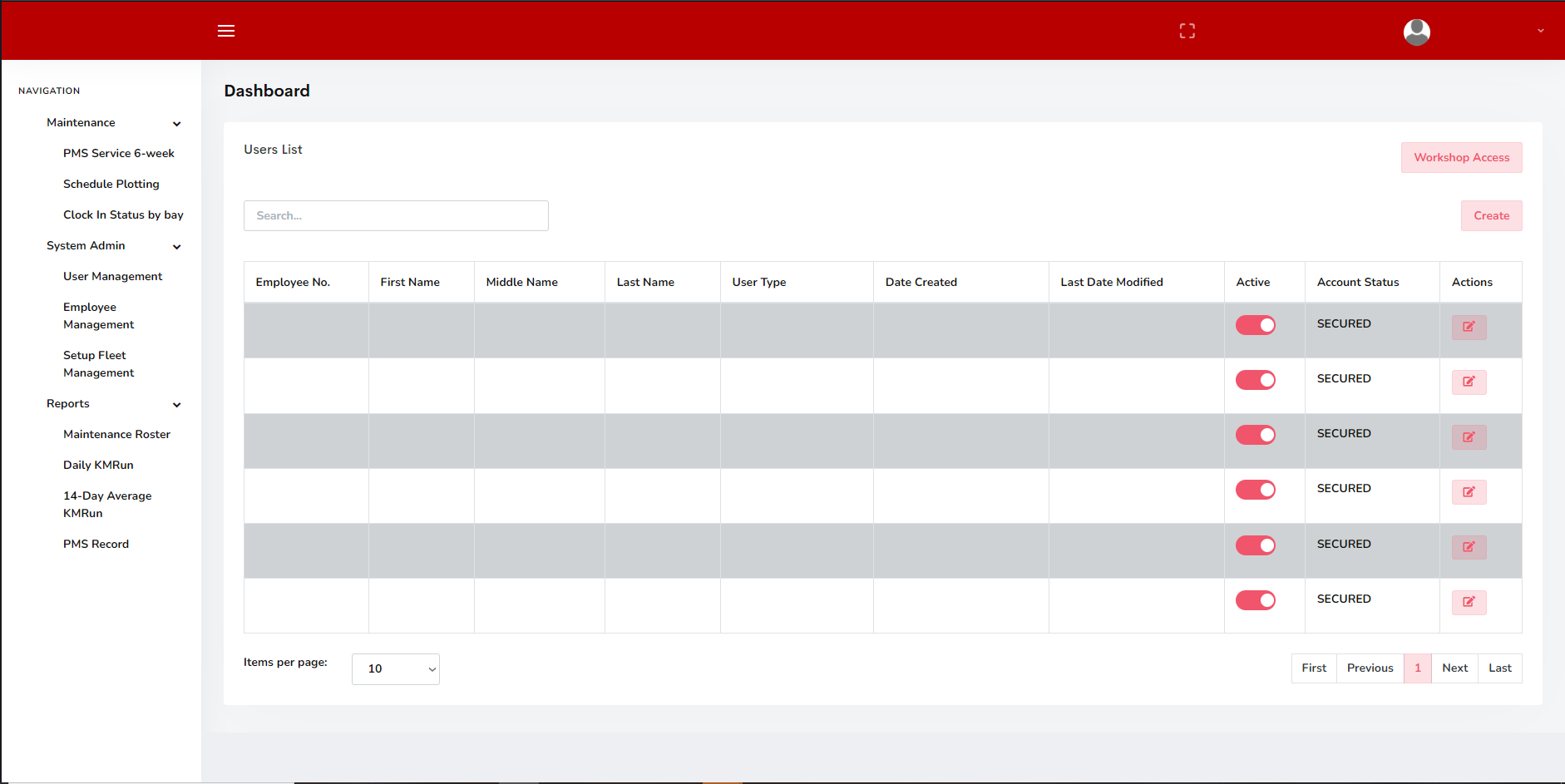Click the edit icon in fifth row
Viewport: 1565px width, 784px height.
[1469, 547]
